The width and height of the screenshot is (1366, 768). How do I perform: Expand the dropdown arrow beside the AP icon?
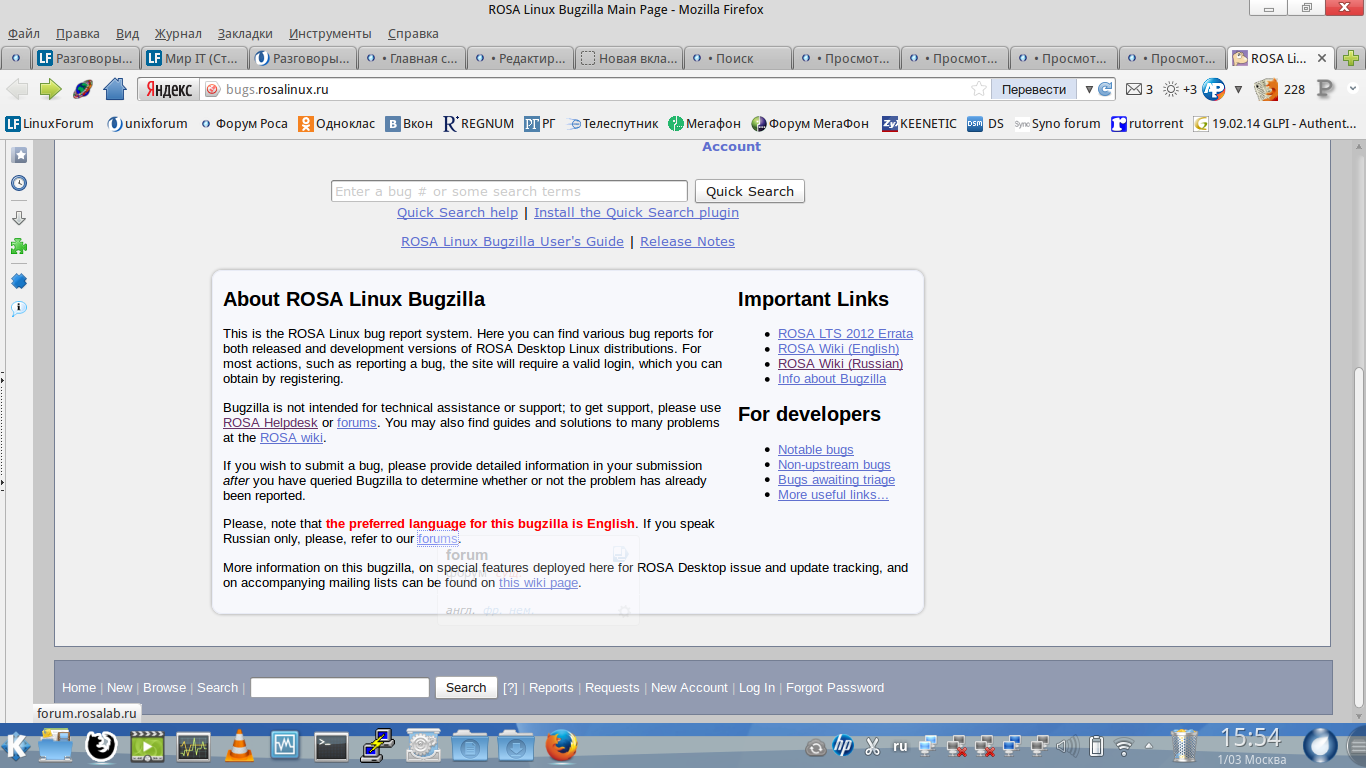(x=1238, y=89)
